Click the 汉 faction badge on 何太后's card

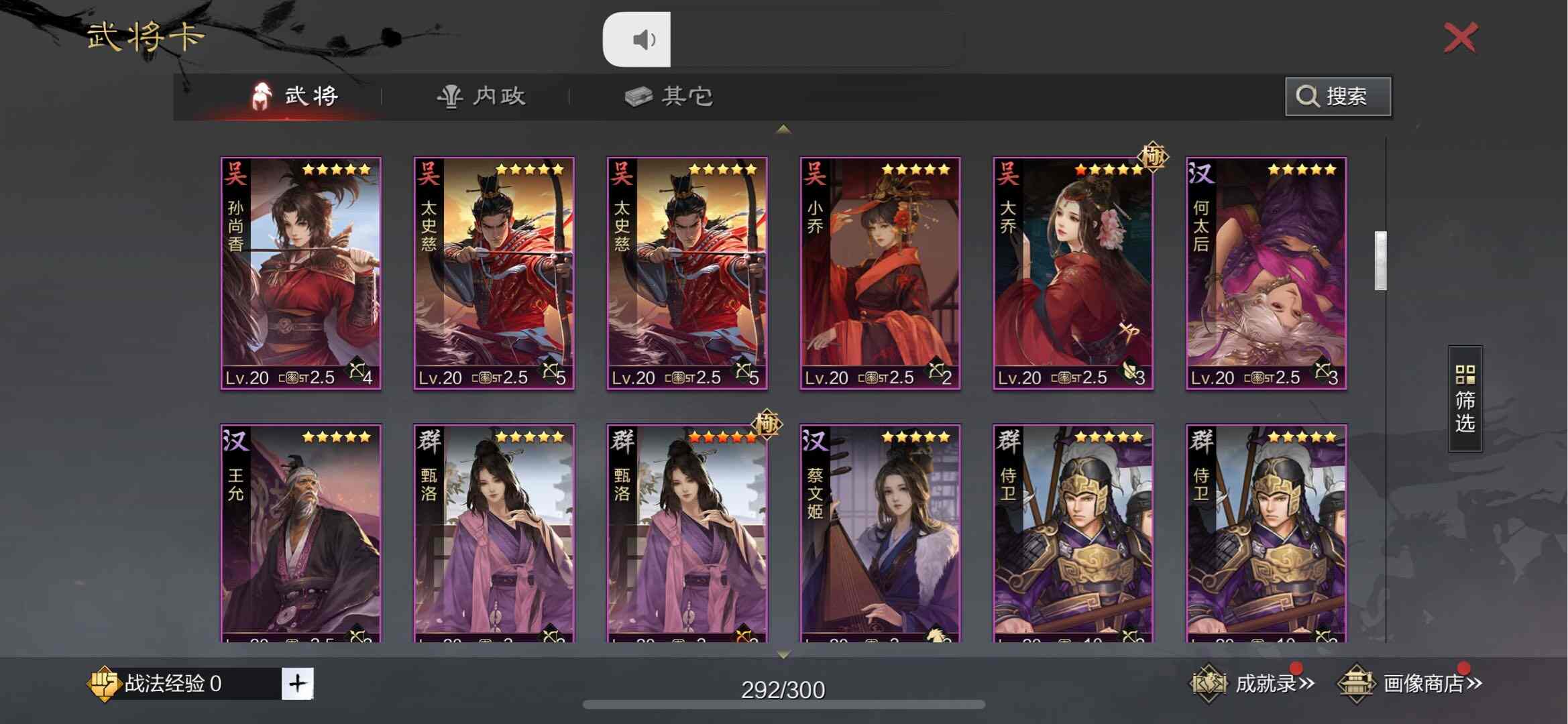point(1200,173)
